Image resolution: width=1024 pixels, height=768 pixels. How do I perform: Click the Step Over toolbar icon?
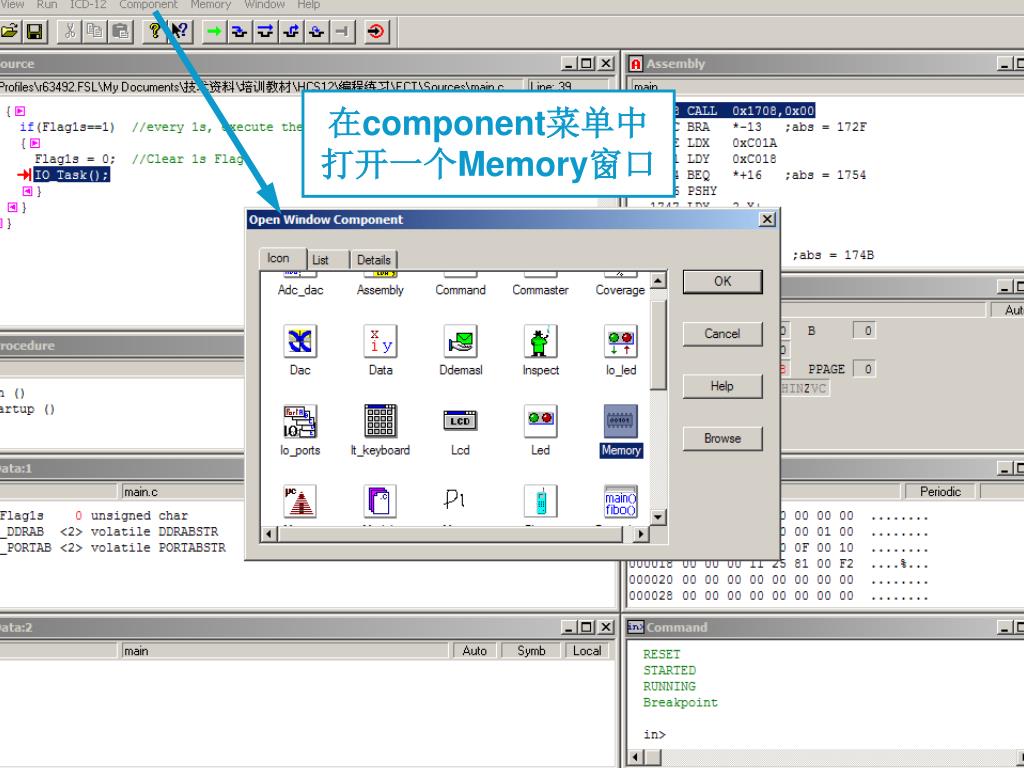click(264, 31)
